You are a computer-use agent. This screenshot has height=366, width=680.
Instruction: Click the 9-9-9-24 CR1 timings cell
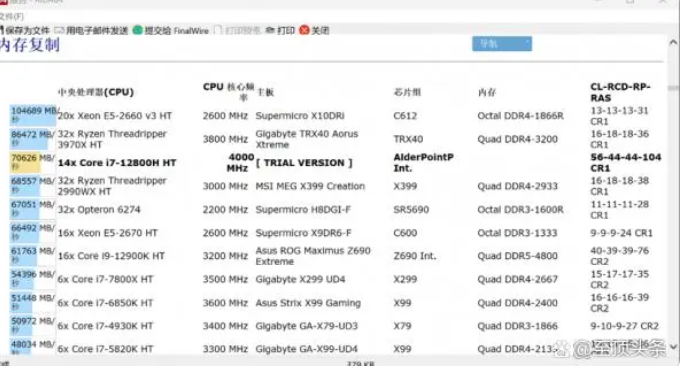621,233
